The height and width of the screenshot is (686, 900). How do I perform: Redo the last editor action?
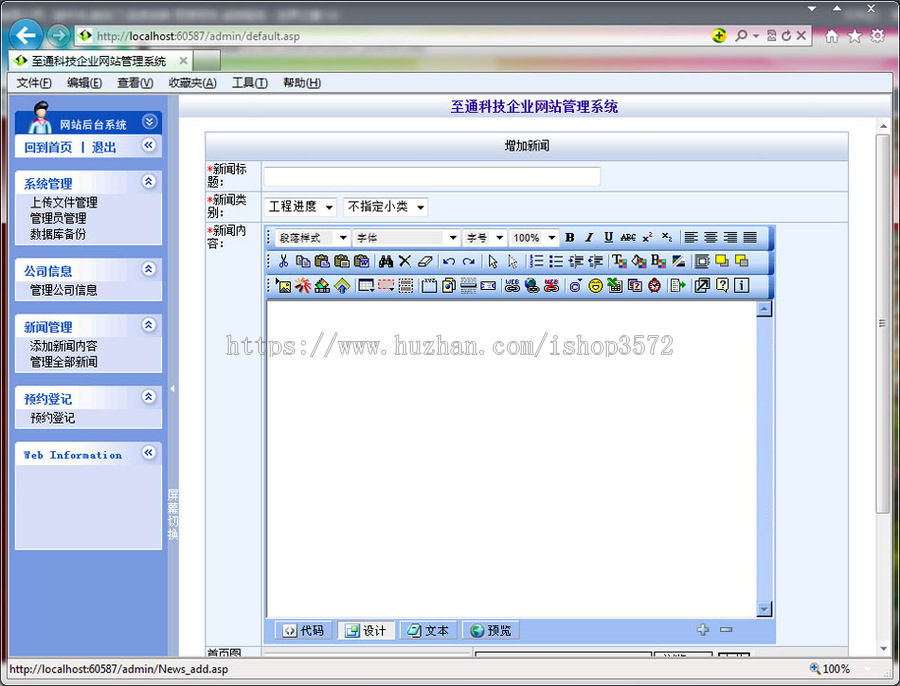468,261
